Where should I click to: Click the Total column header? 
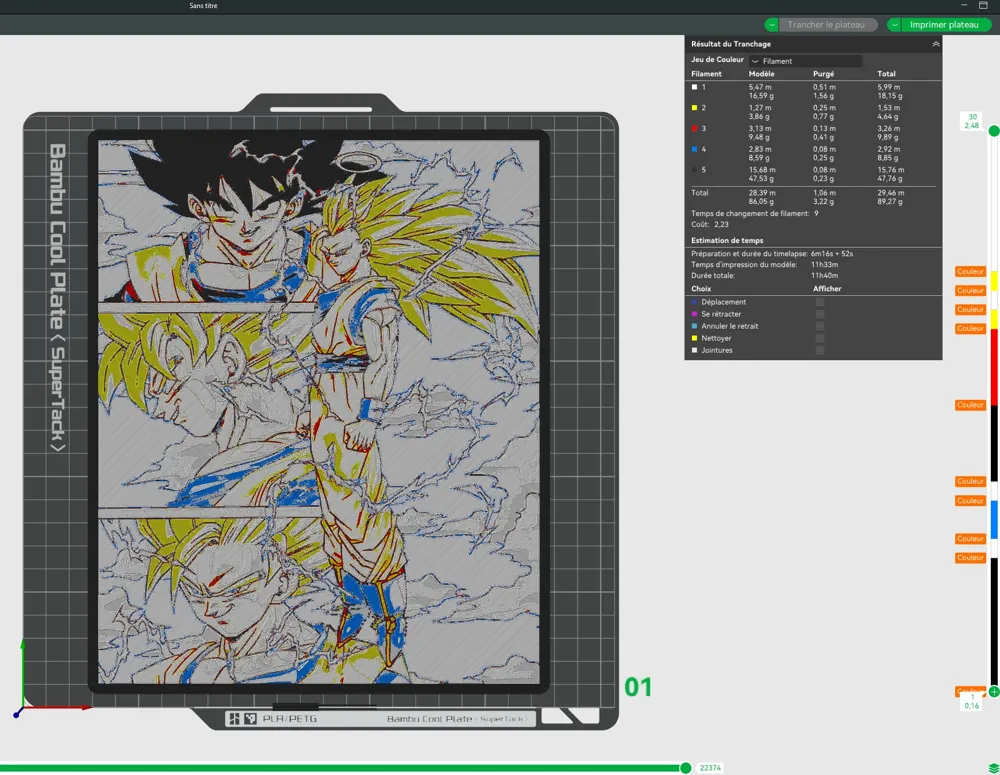(886, 74)
